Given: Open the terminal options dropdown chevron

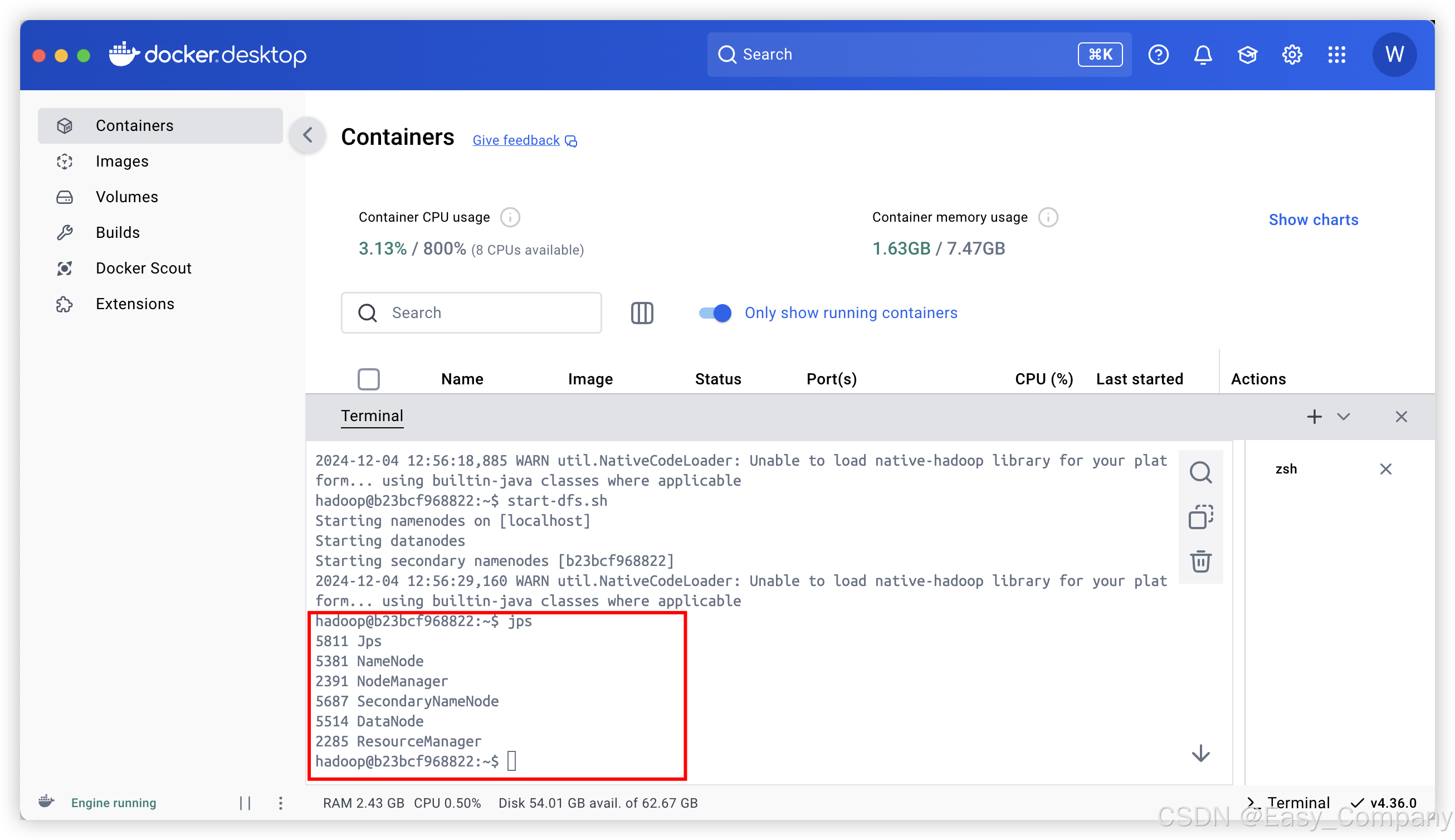Looking at the screenshot, I should click(x=1343, y=417).
